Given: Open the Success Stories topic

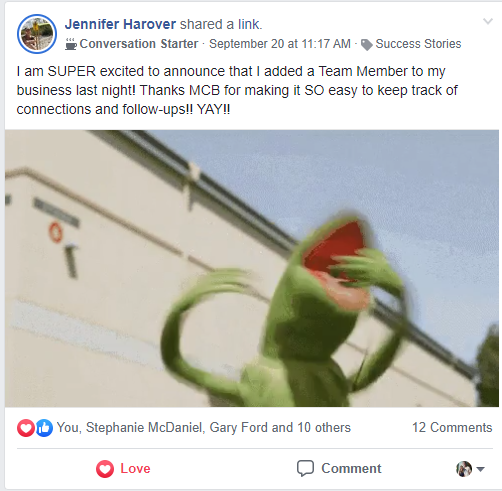Looking at the screenshot, I should click(418, 44).
